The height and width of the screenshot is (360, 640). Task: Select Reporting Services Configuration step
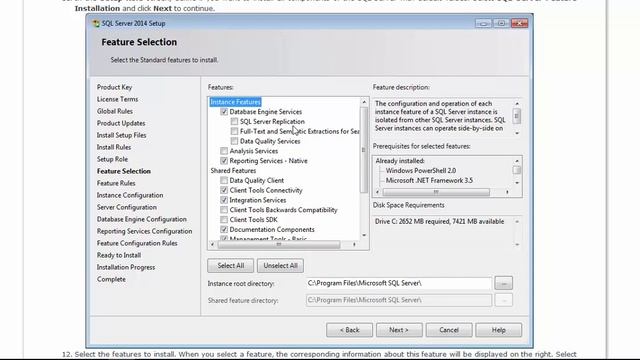(144, 231)
